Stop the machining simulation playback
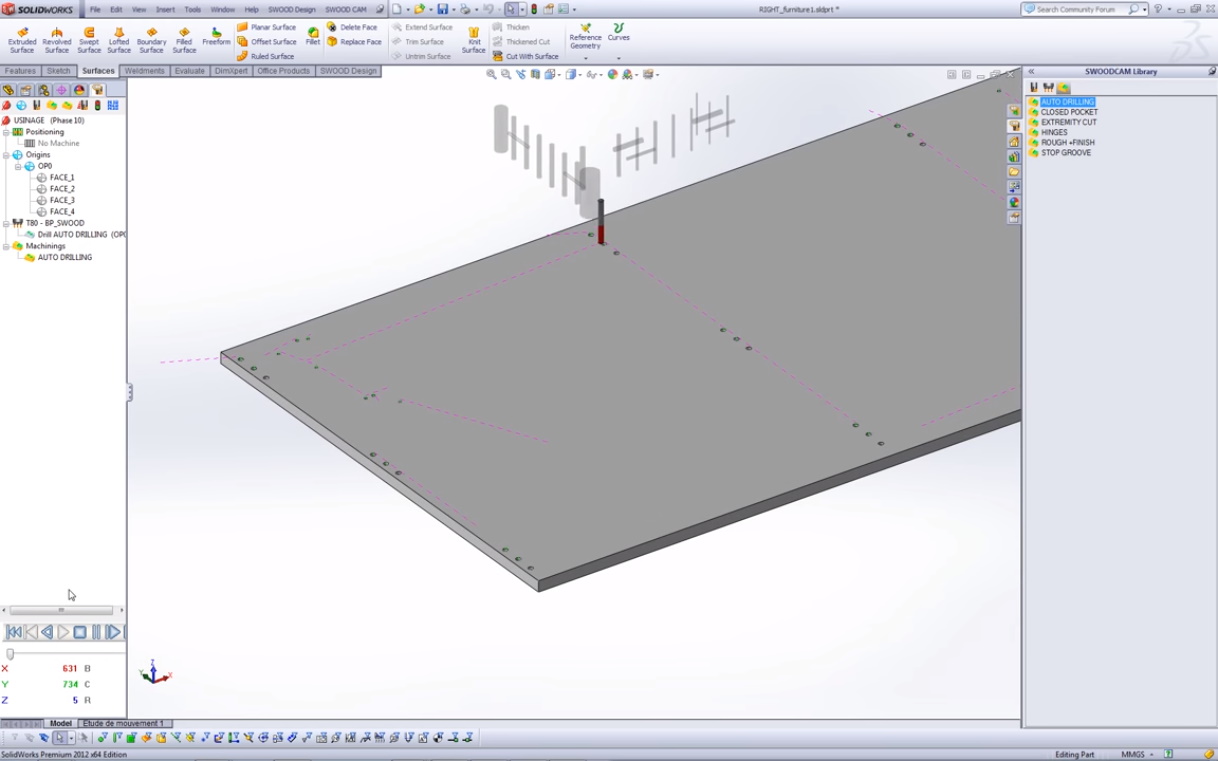 coord(80,632)
